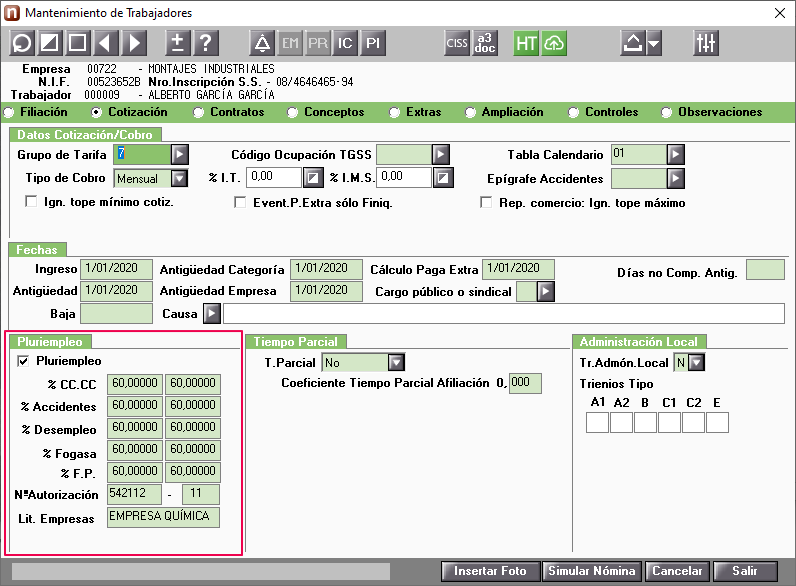Click the CISS toolbar icon

(x=457, y=43)
